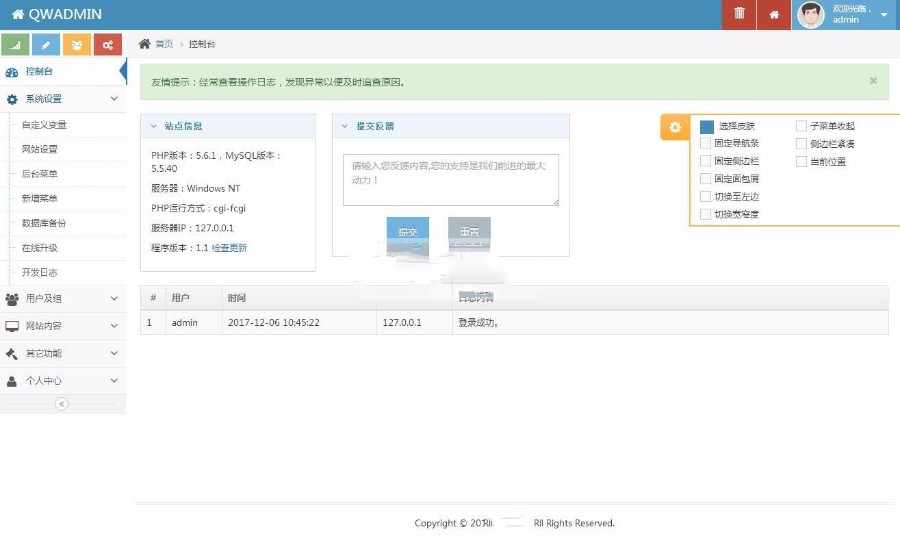Click the orange users shortcut button
This screenshot has width=900, height=538.
point(77,45)
